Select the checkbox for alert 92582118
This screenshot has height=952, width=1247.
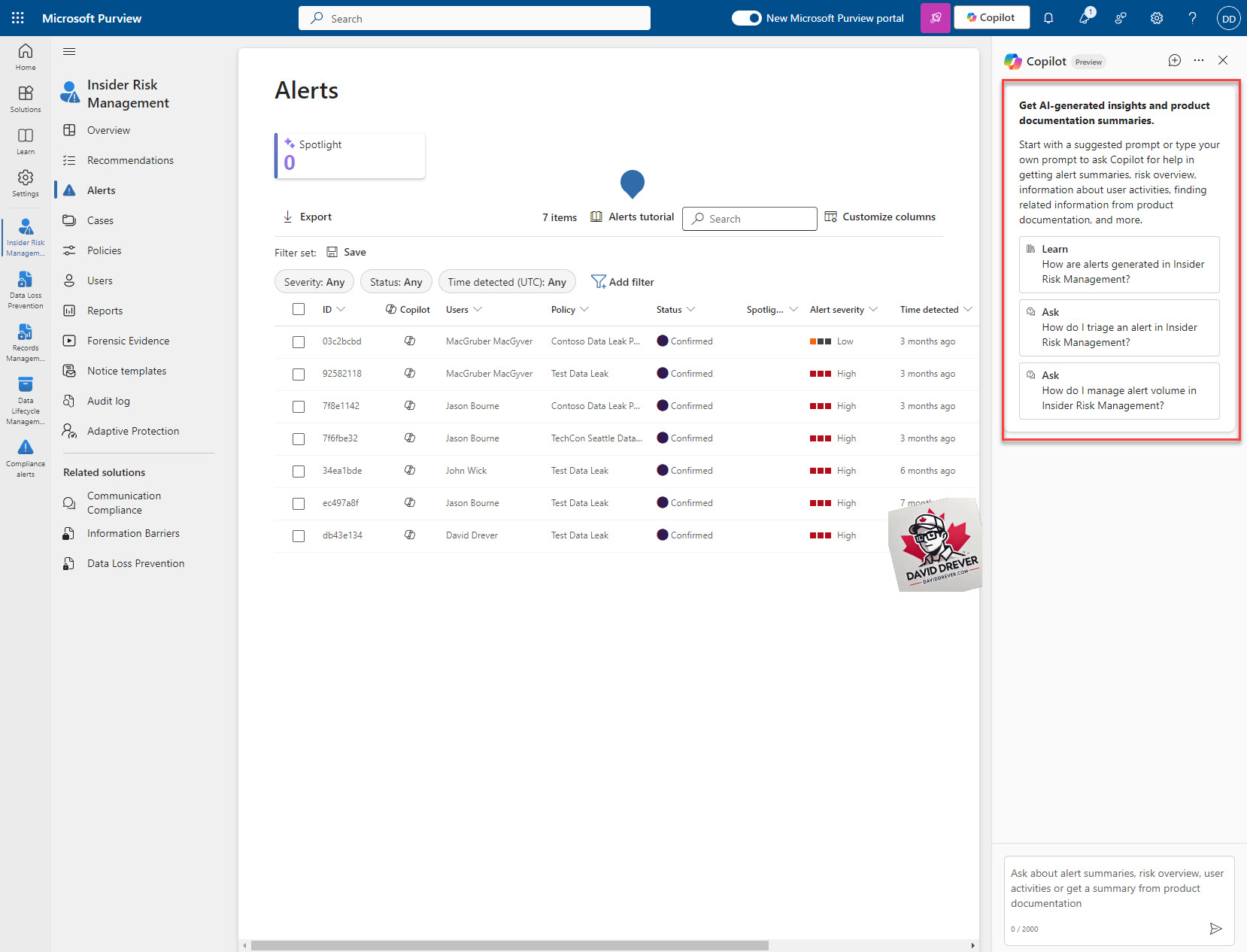pyautogui.click(x=299, y=374)
